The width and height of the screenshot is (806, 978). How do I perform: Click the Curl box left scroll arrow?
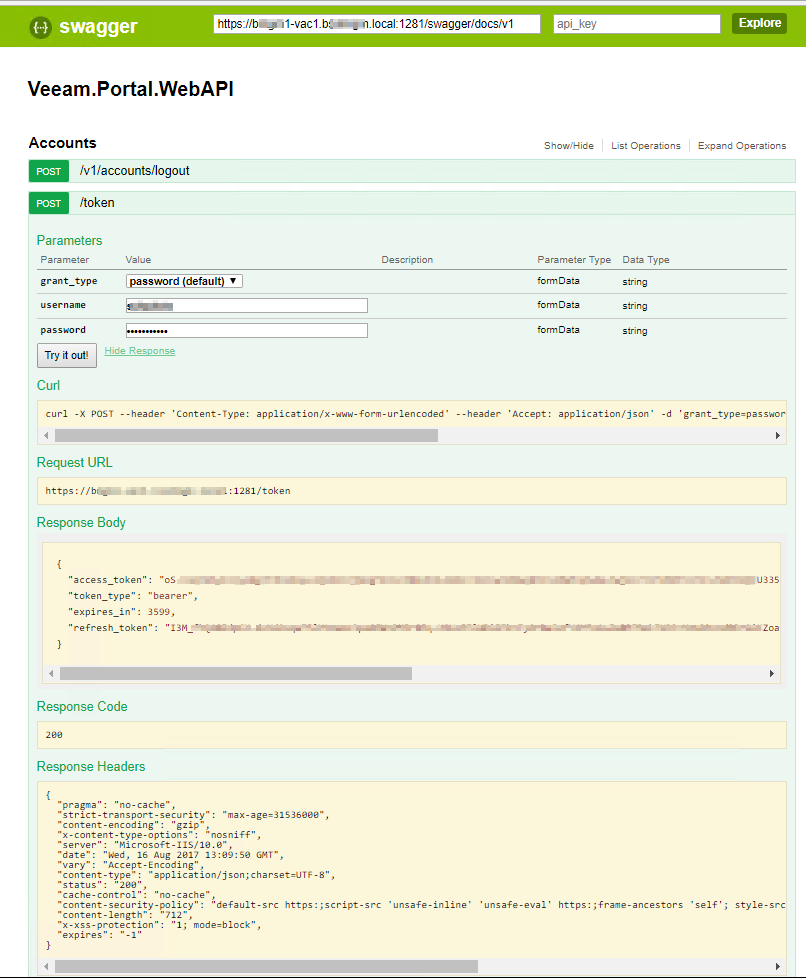point(46,435)
